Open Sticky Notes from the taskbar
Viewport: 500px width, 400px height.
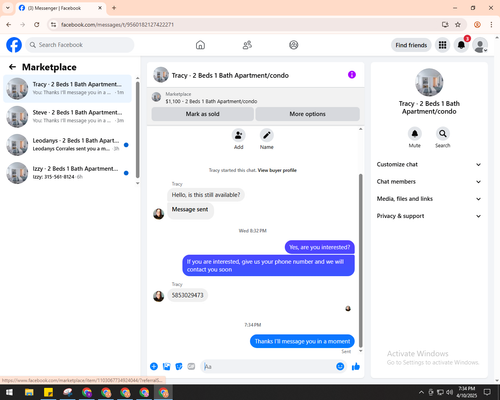coord(48,392)
